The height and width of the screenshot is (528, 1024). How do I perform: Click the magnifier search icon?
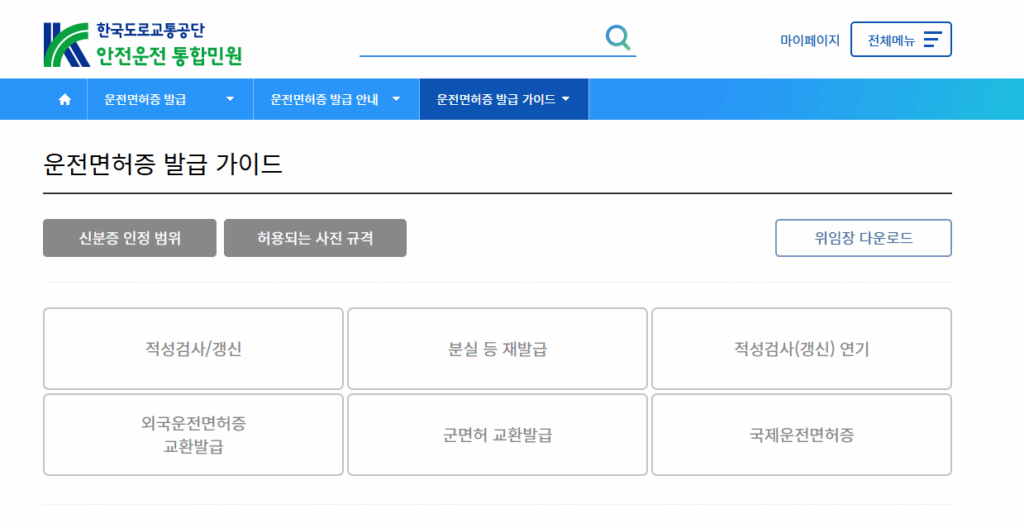(619, 38)
